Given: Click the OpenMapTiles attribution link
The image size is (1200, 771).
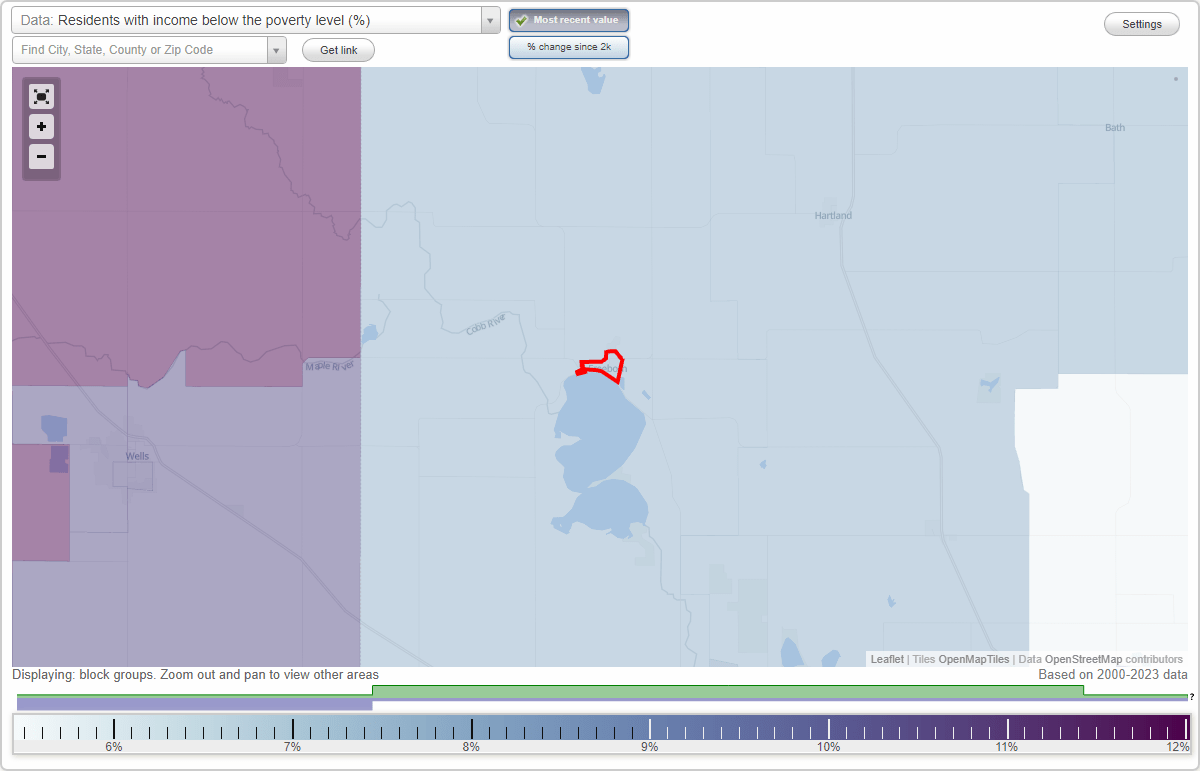Looking at the screenshot, I should tap(973, 659).
